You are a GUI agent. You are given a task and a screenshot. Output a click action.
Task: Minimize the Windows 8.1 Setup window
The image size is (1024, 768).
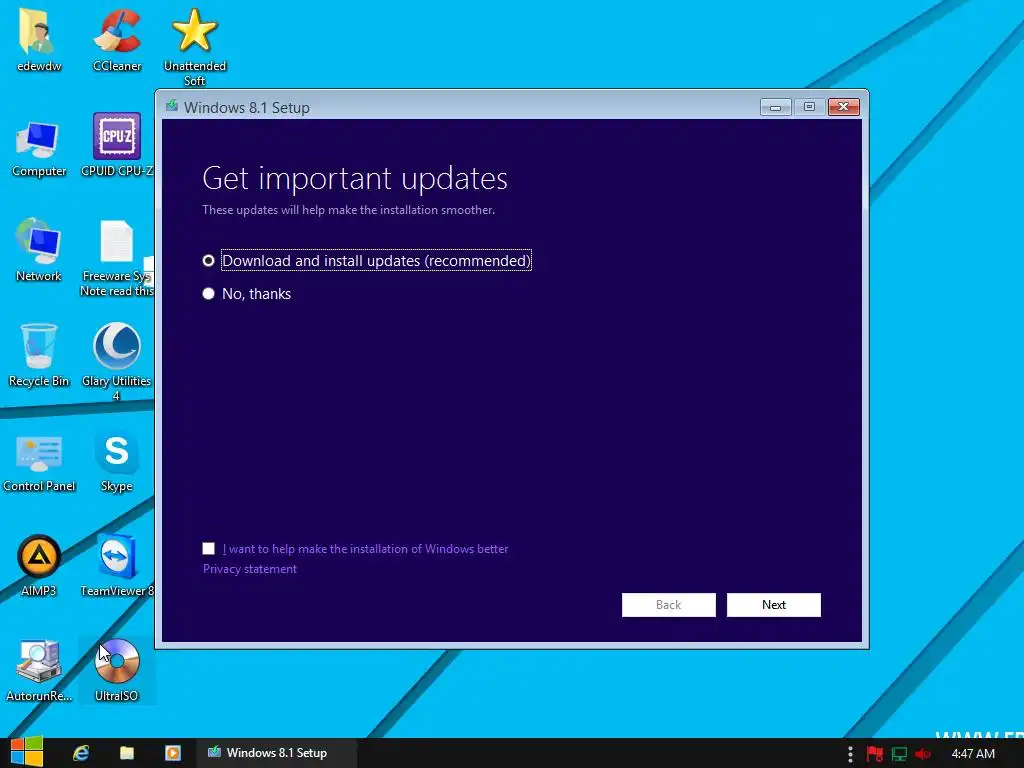pyautogui.click(x=776, y=107)
